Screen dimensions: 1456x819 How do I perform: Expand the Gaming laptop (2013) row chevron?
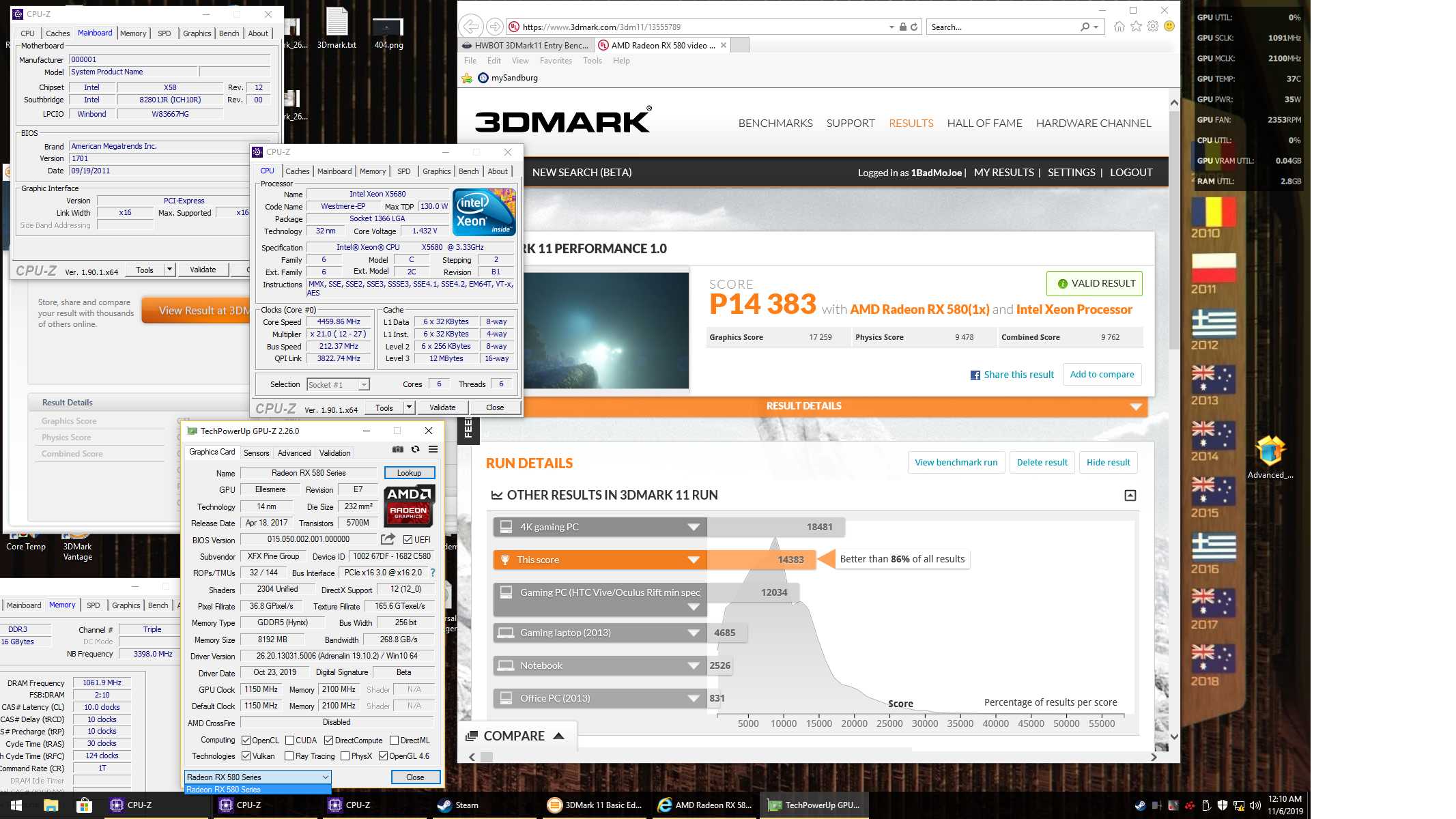(694, 633)
